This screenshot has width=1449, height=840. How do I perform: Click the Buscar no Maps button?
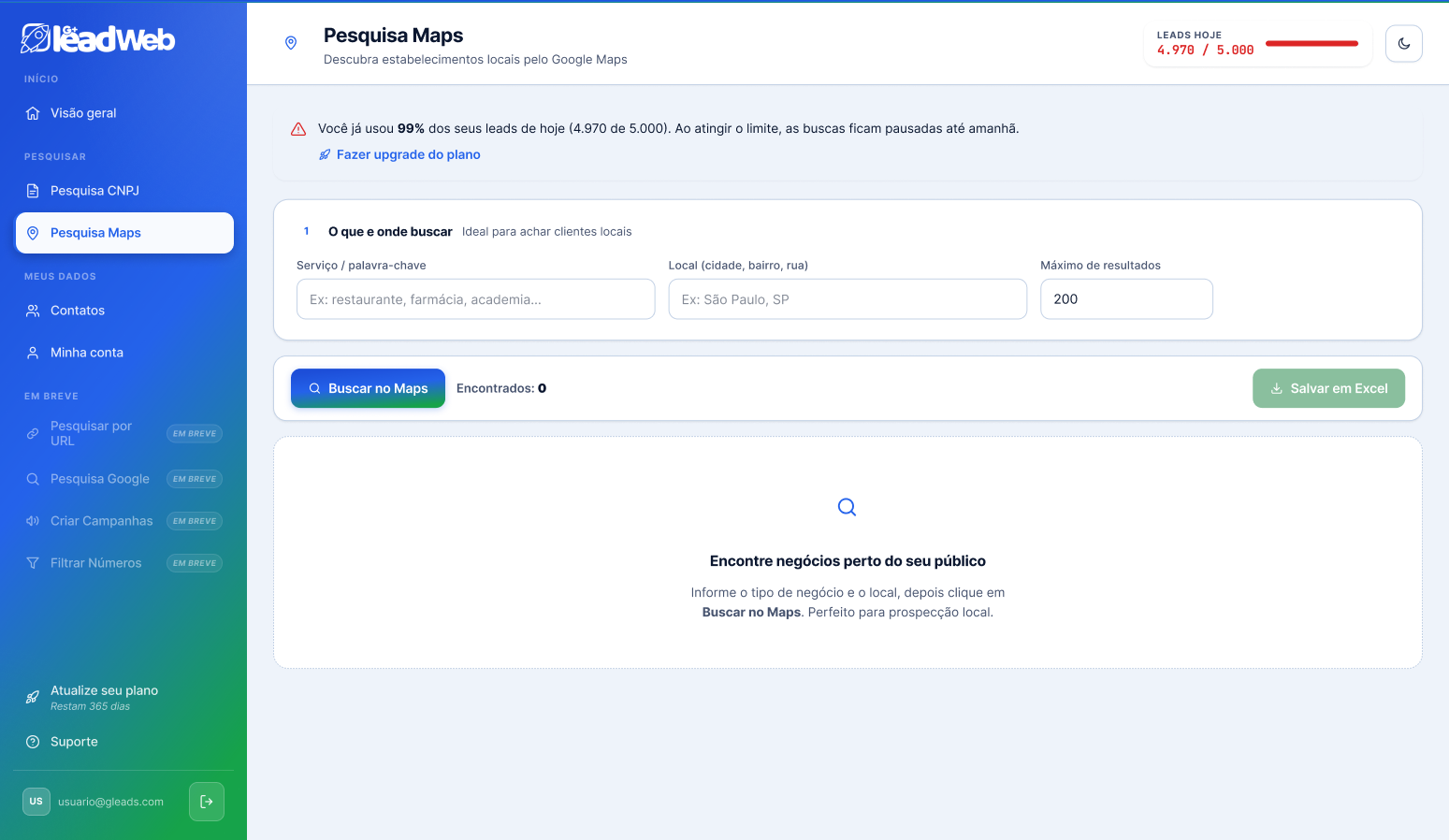pos(368,388)
